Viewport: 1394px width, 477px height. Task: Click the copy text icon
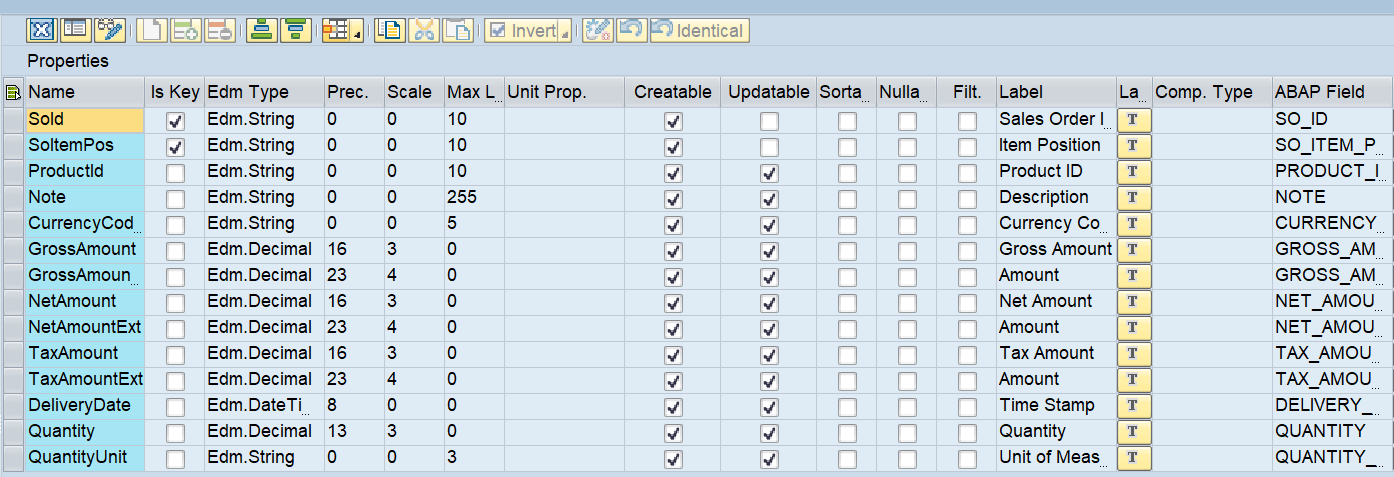point(389,30)
